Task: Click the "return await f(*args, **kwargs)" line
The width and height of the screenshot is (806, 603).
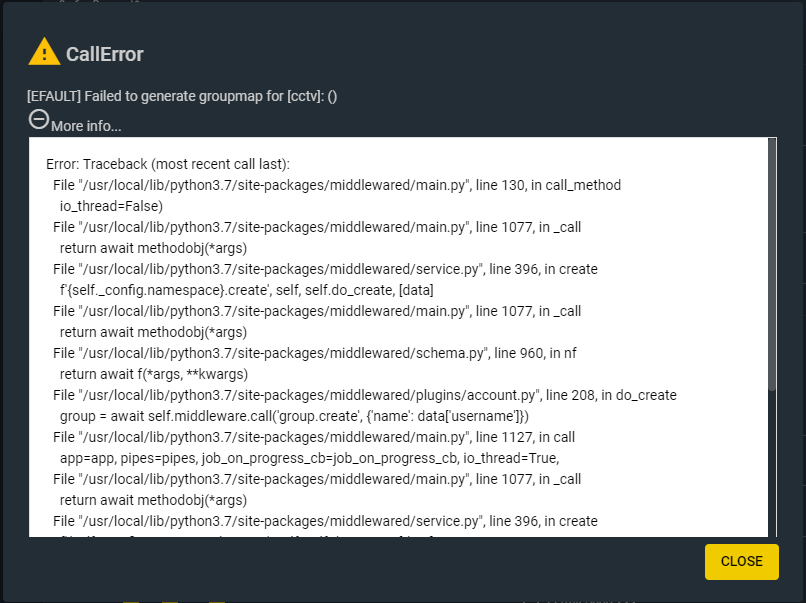Action: click(154, 374)
